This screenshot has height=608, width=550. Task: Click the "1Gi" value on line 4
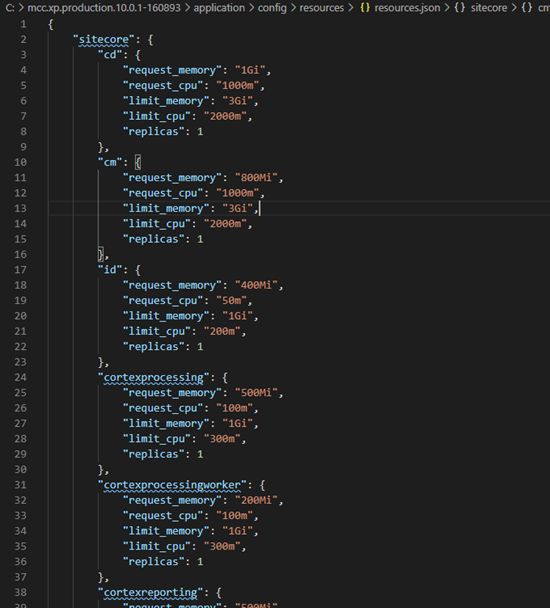pyautogui.click(x=250, y=70)
